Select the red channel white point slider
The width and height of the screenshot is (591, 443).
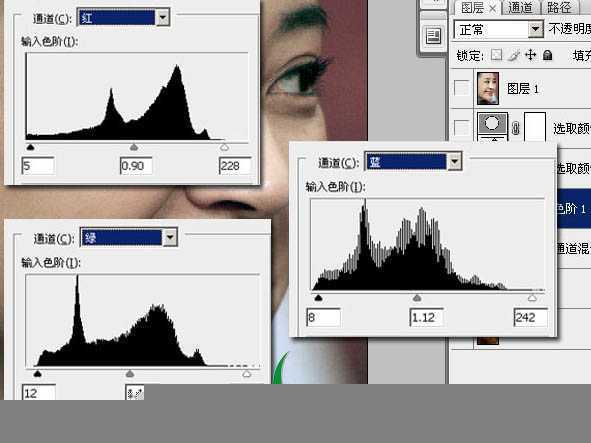[x=224, y=147]
